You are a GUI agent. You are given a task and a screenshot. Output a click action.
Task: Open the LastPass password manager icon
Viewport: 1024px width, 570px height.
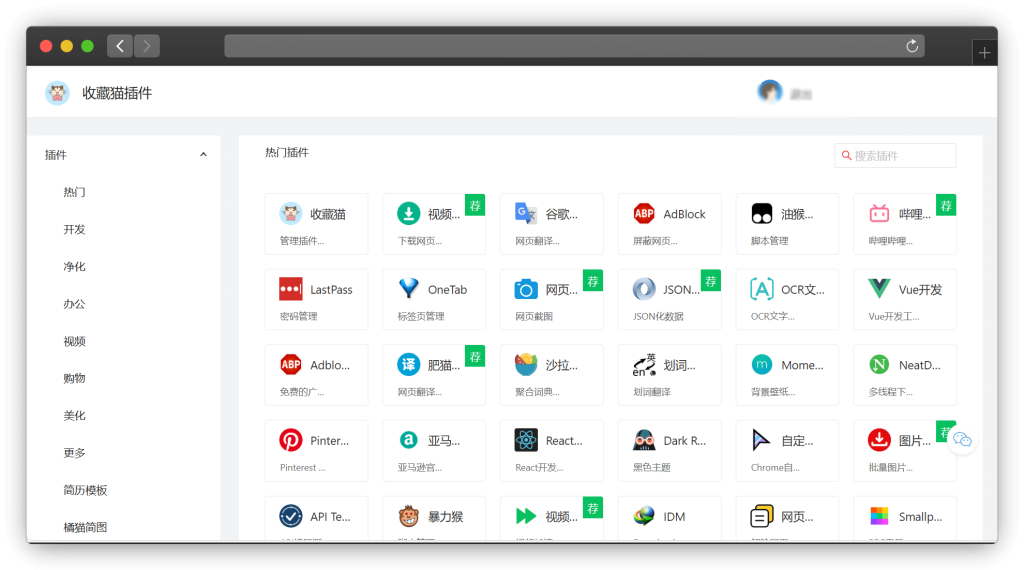291,290
